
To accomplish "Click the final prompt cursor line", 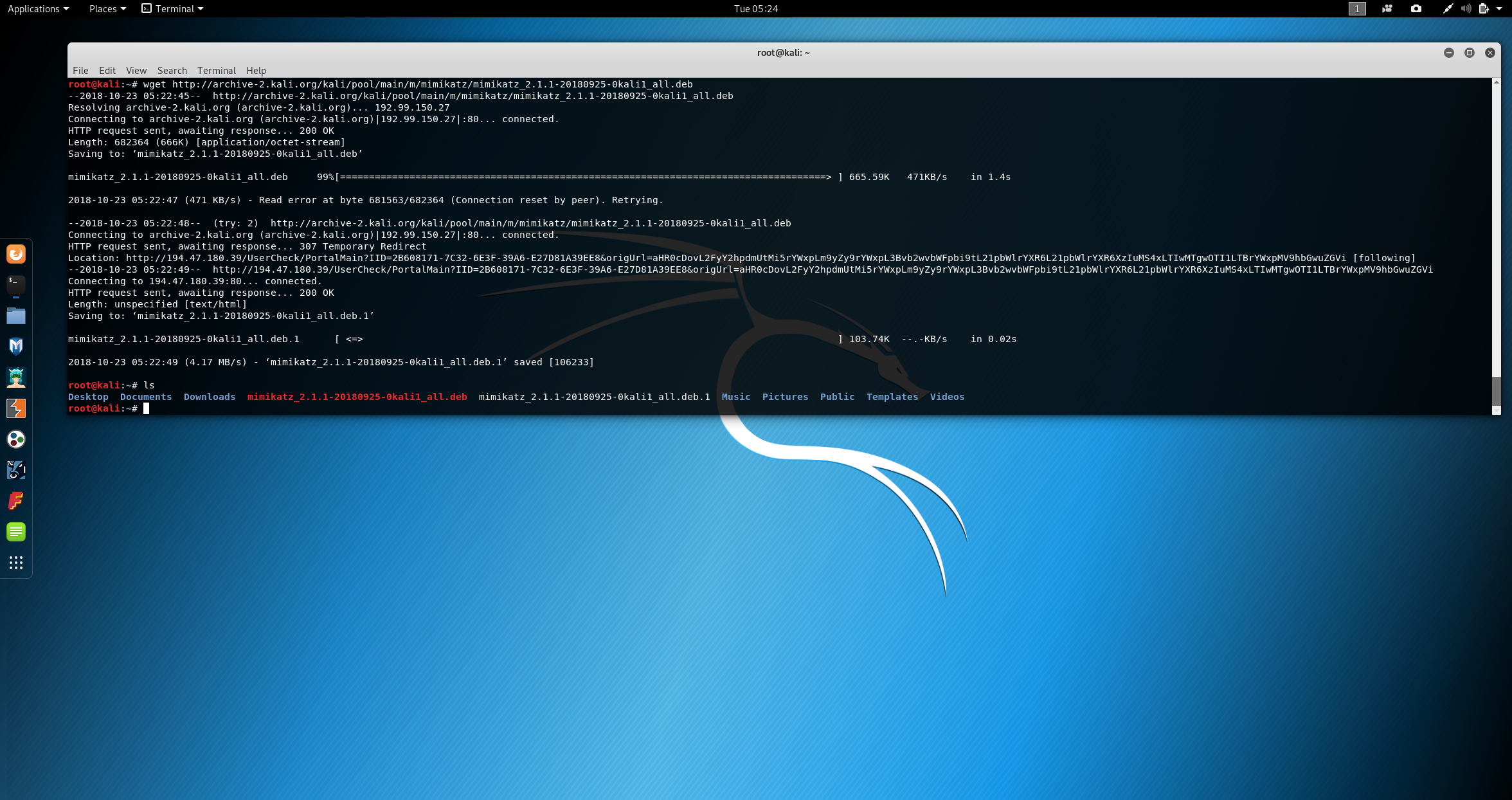I will click(109, 408).
